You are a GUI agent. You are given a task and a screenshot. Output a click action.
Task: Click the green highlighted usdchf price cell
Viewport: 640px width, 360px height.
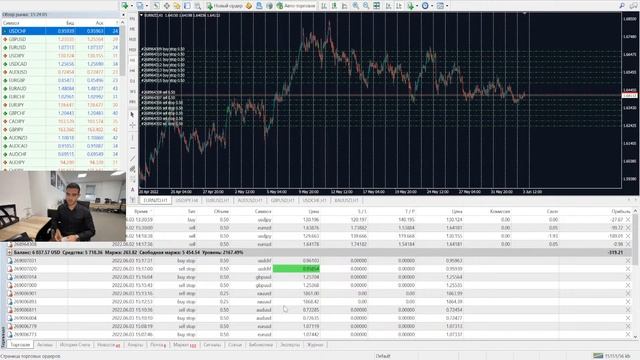tap(296, 269)
